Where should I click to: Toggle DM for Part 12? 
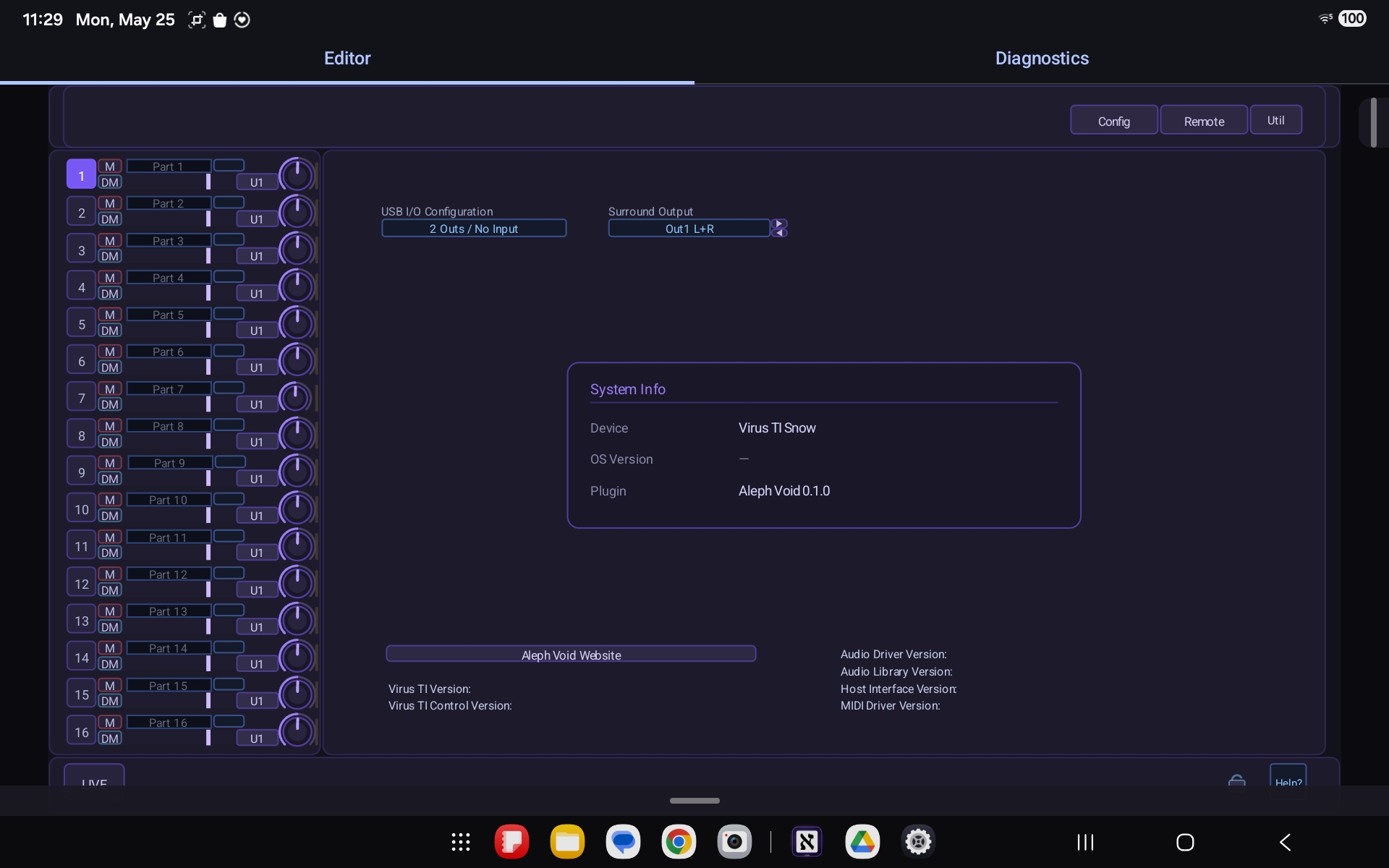click(110, 590)
